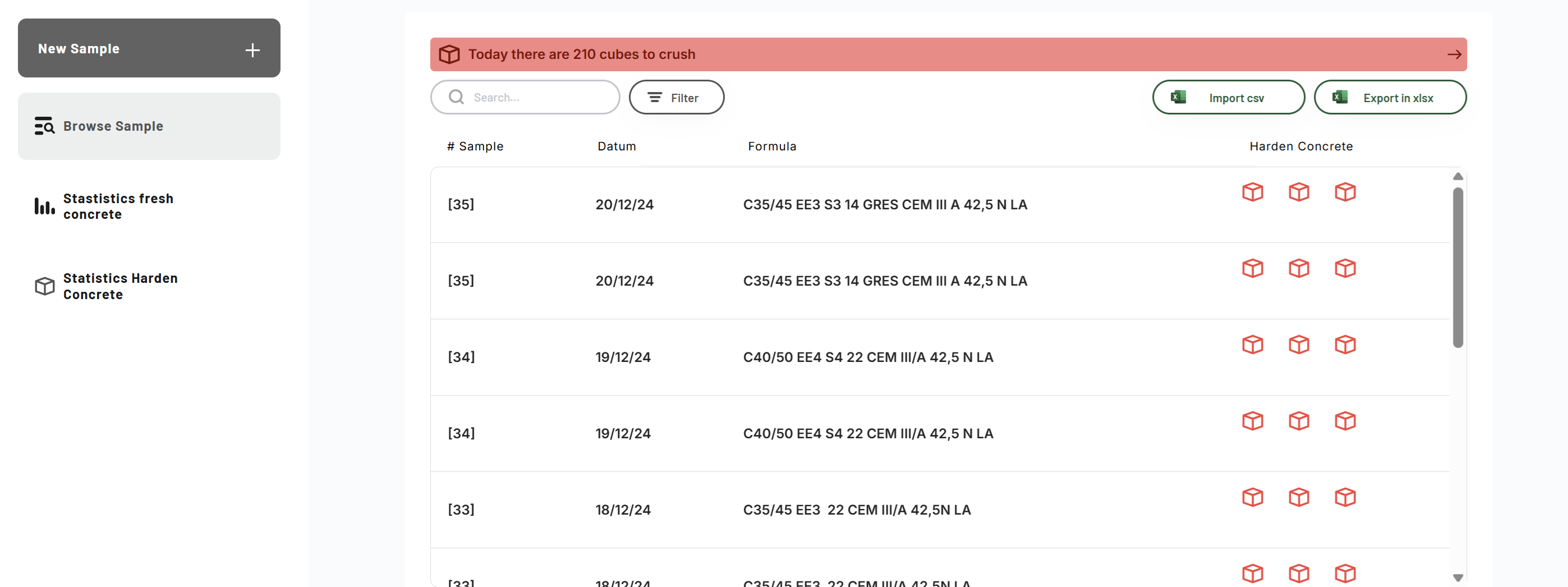Select sample number [33] dated 18/12/24, fully visible row

[x=461, y=510]
